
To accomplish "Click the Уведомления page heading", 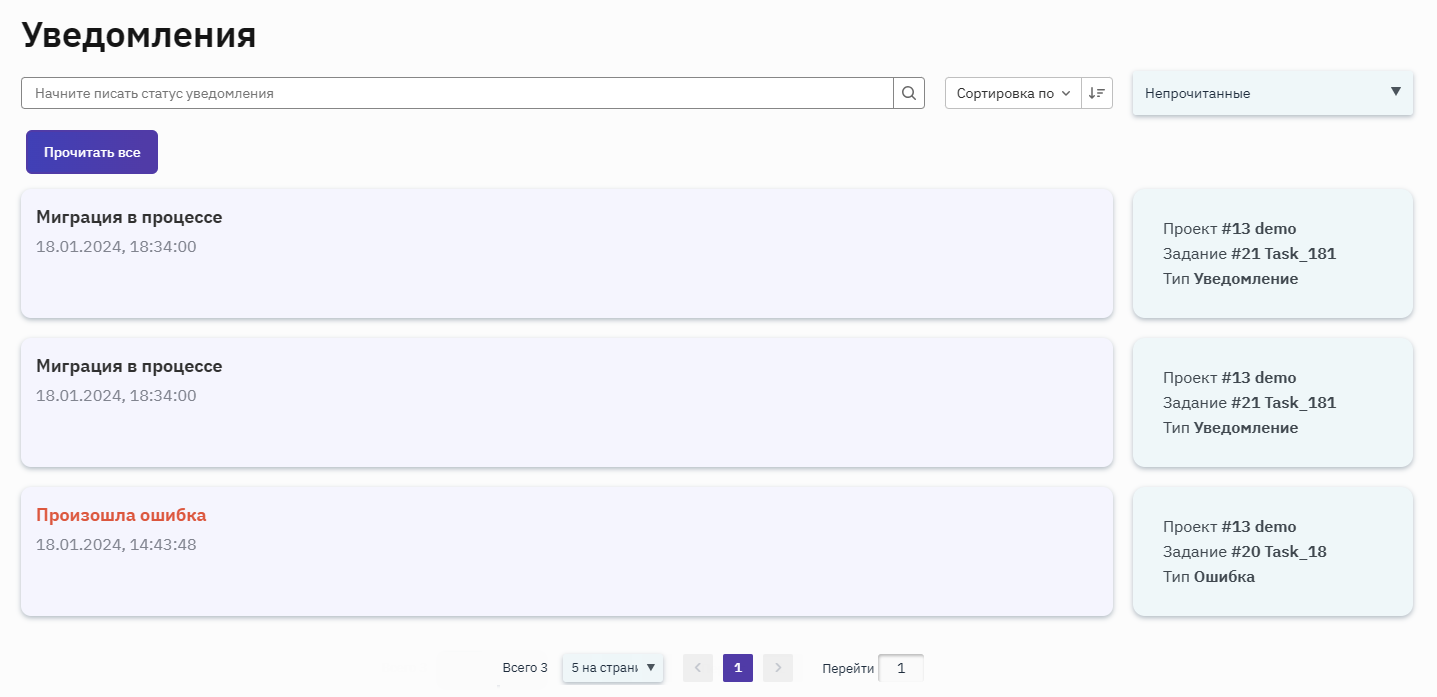I will (139, 35).
